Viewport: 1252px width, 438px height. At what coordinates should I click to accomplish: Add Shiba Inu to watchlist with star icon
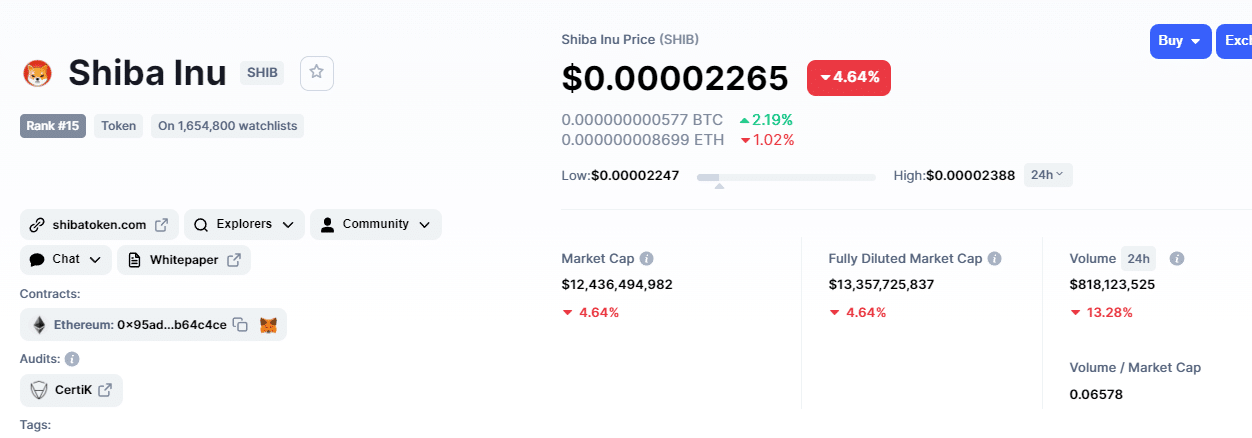coord(317,72)
